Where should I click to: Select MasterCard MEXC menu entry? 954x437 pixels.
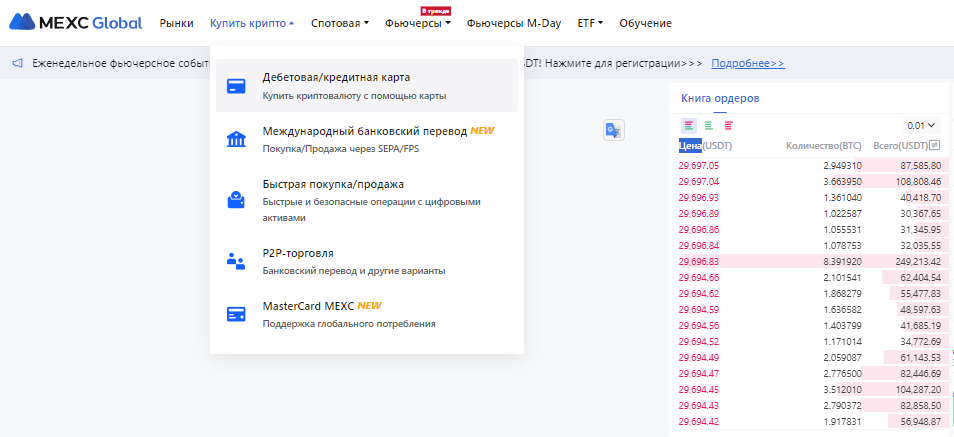tap(367, 314)
